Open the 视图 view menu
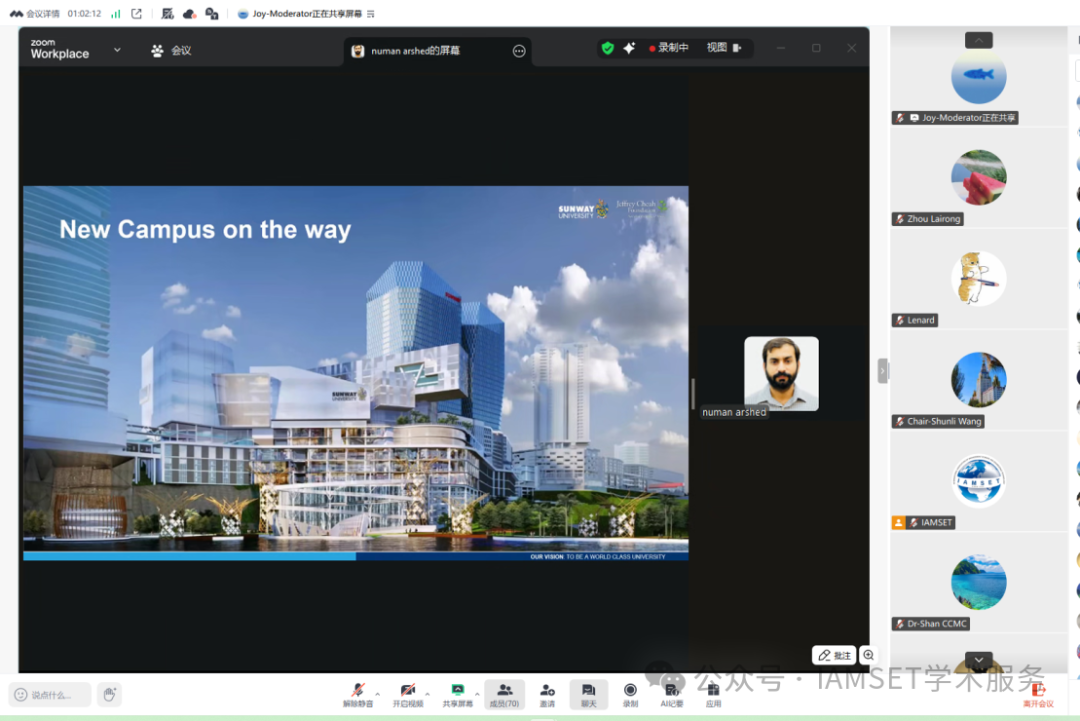Viewport: 1080px width, 721px height. tap(722, 48)
